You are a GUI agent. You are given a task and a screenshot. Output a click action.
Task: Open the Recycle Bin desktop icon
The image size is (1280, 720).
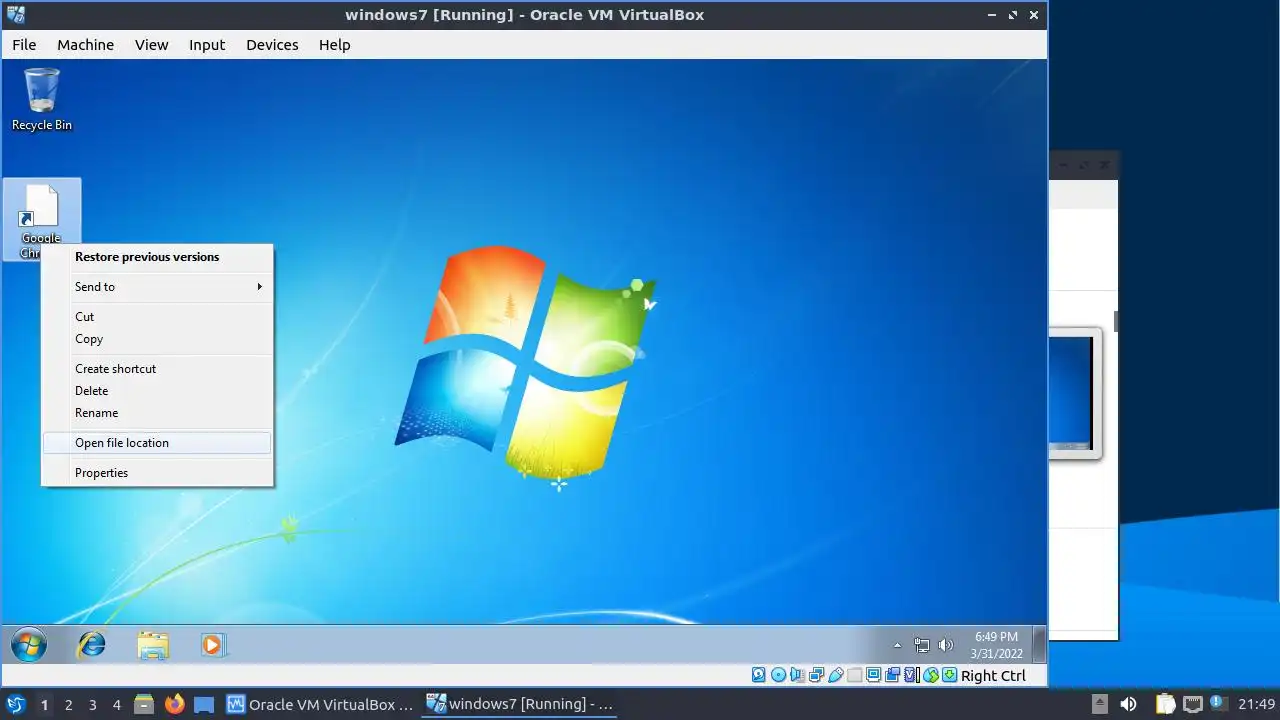[x=41, y=98]
